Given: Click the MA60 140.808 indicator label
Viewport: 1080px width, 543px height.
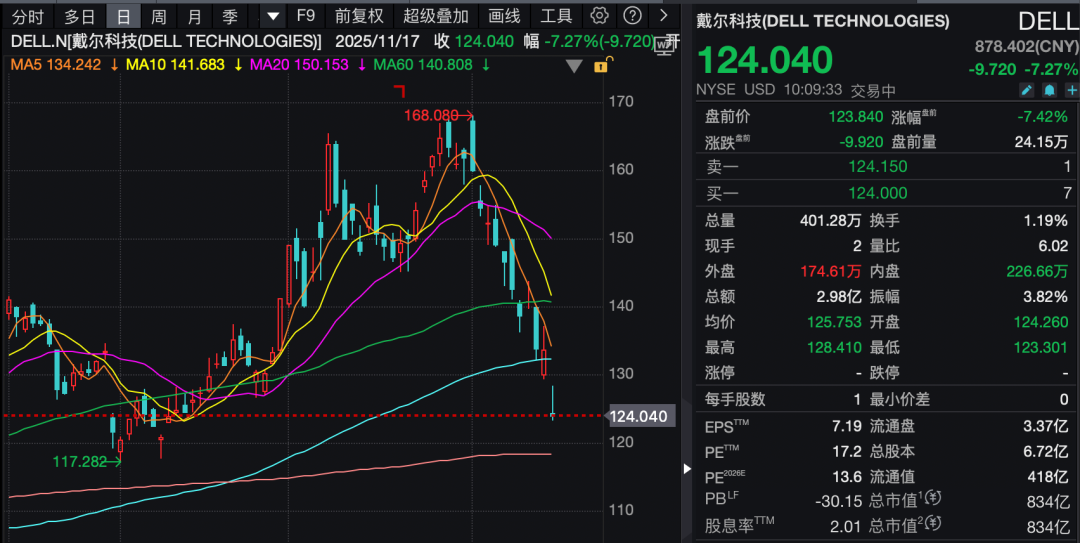Looking at the screenshot, I should 423,65.
